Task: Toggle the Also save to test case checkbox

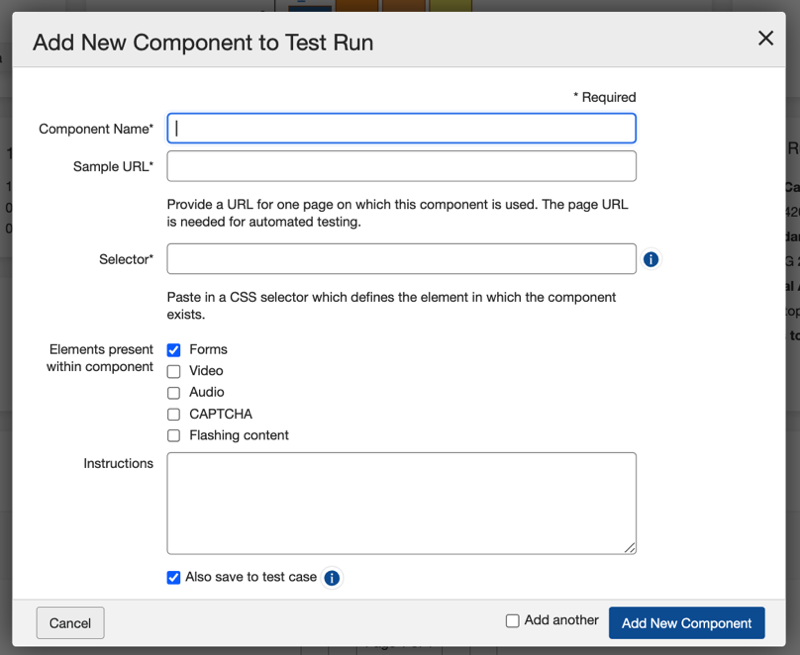Action: click(174, 577)
